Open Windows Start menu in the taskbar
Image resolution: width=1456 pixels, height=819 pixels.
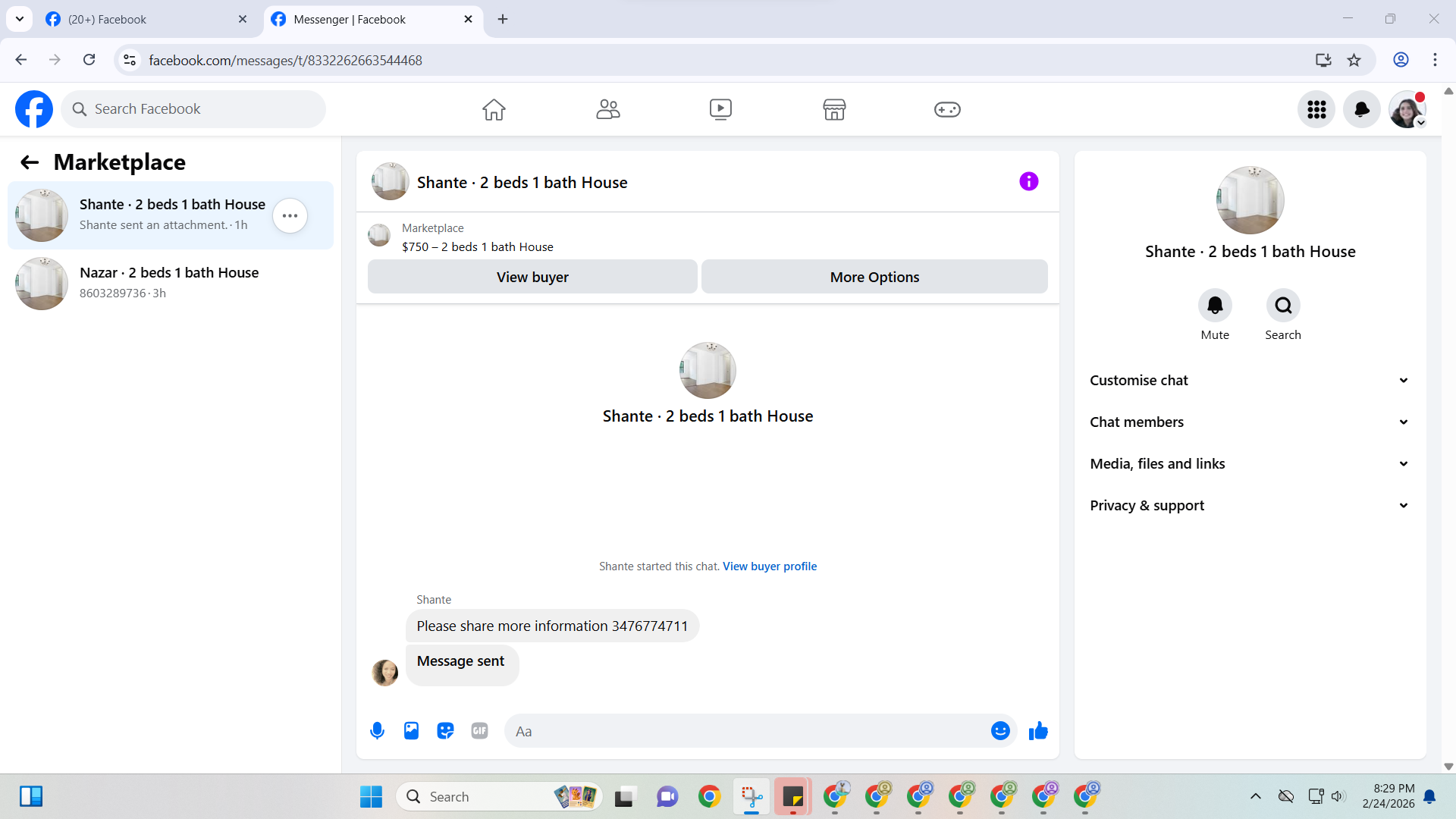tap(371, 796)
